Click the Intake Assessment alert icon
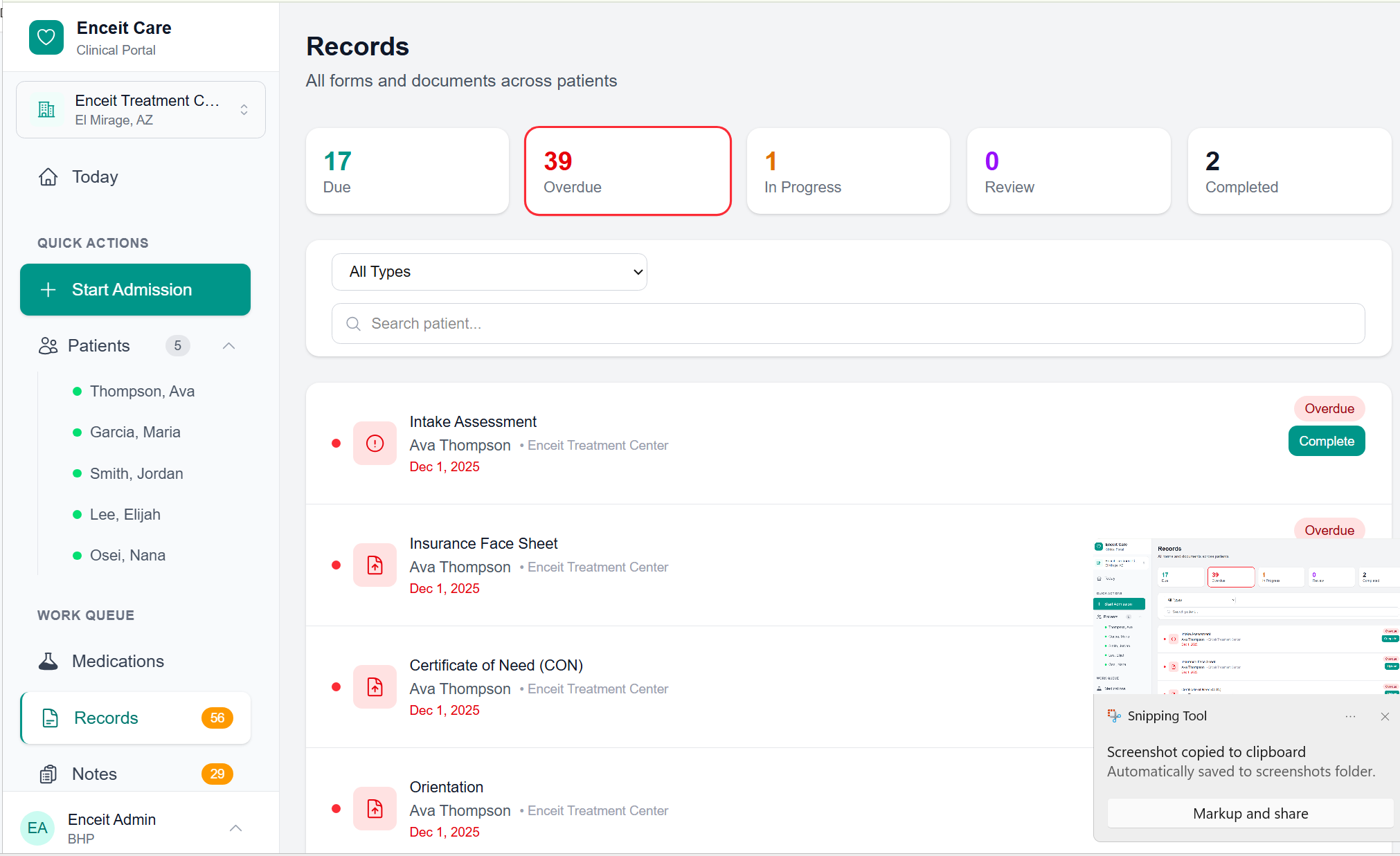Viewport: 1400px width, 856px height. [x=375, y=444]
